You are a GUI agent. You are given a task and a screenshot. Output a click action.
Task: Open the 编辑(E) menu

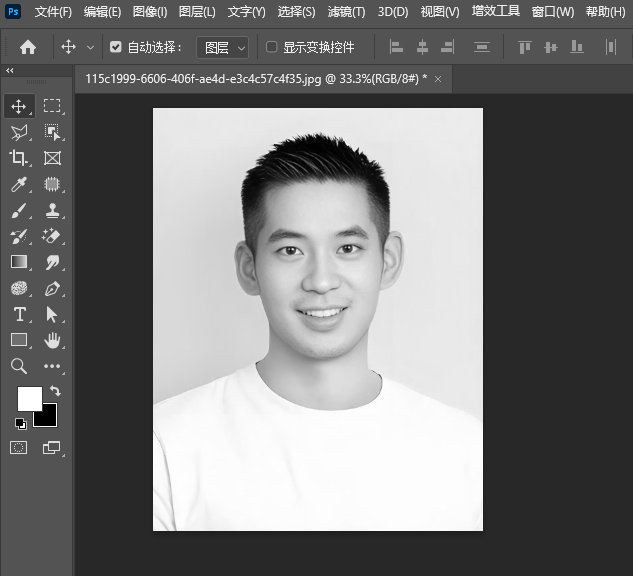click(103, 12)
